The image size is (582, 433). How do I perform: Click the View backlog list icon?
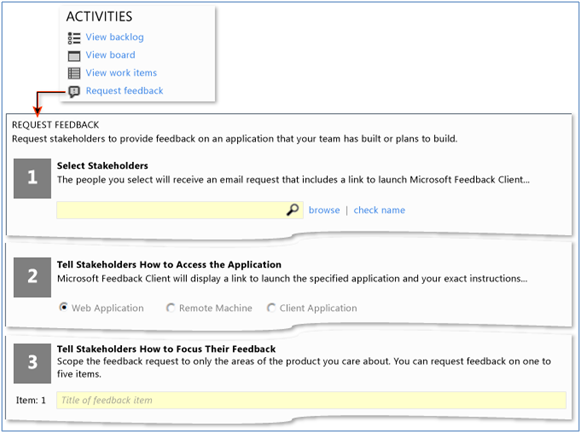click(74, 38)
